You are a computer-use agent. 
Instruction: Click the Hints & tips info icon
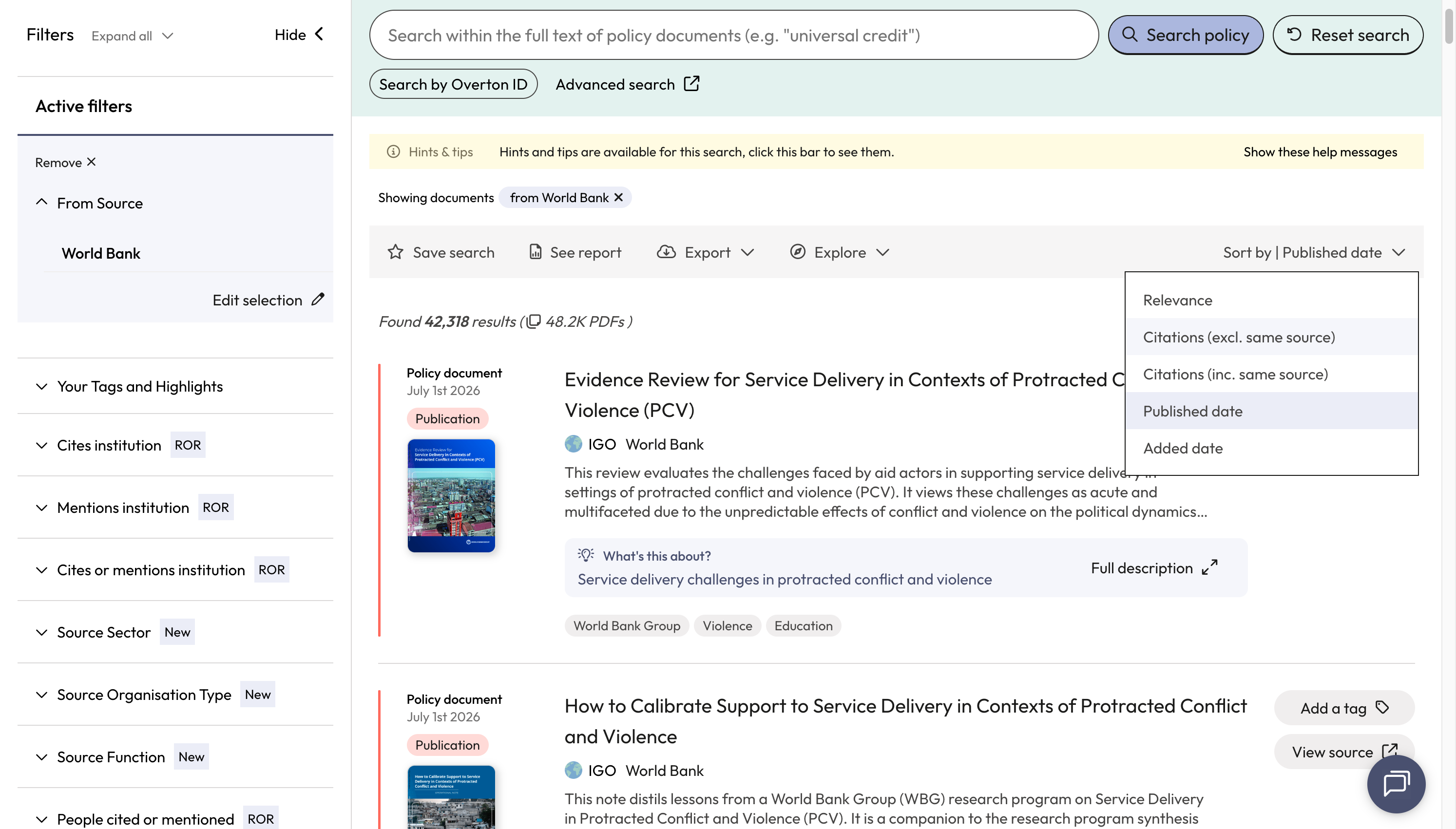[x=393, y=151]
